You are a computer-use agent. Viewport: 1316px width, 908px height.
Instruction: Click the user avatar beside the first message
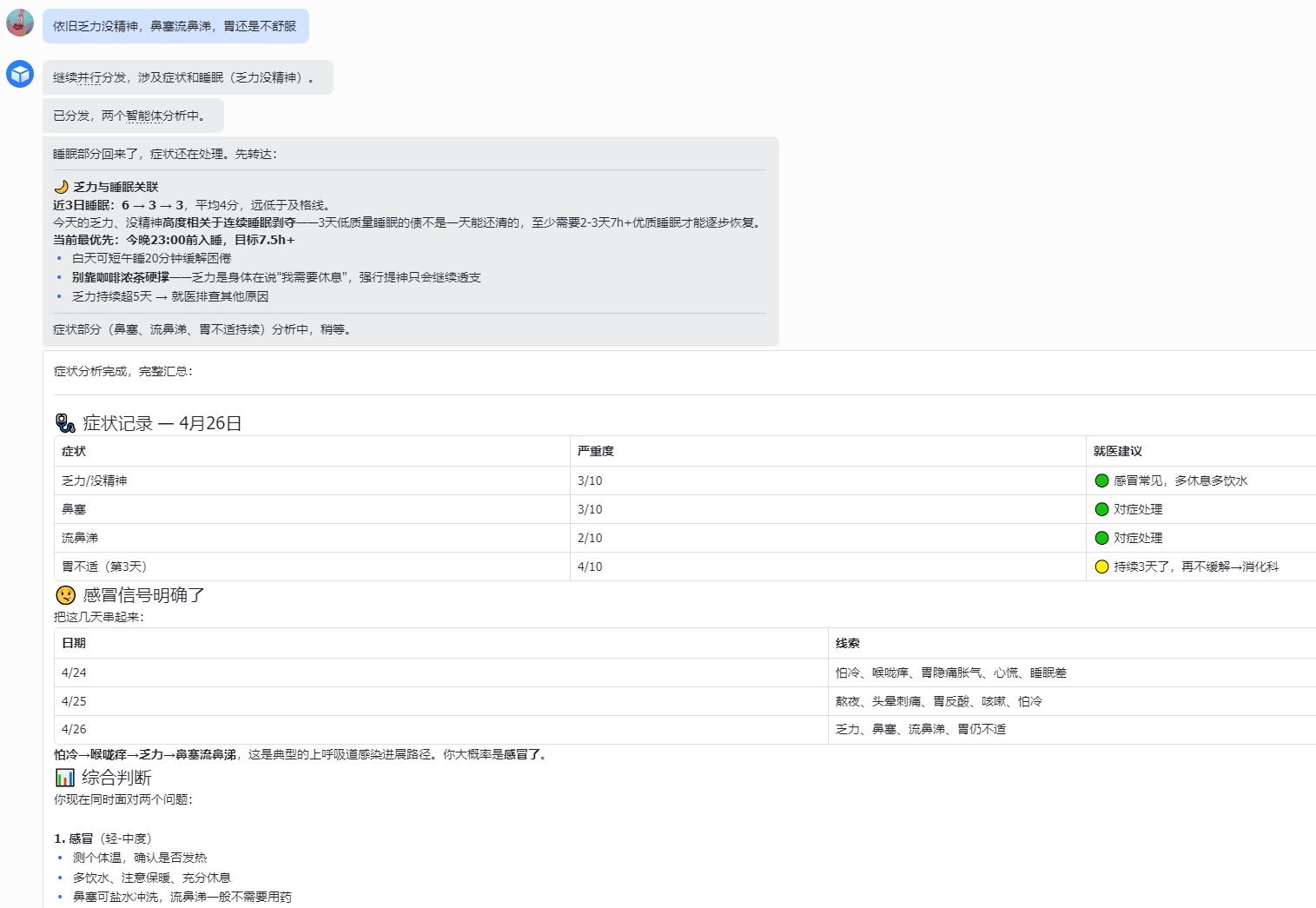point(20,23)
